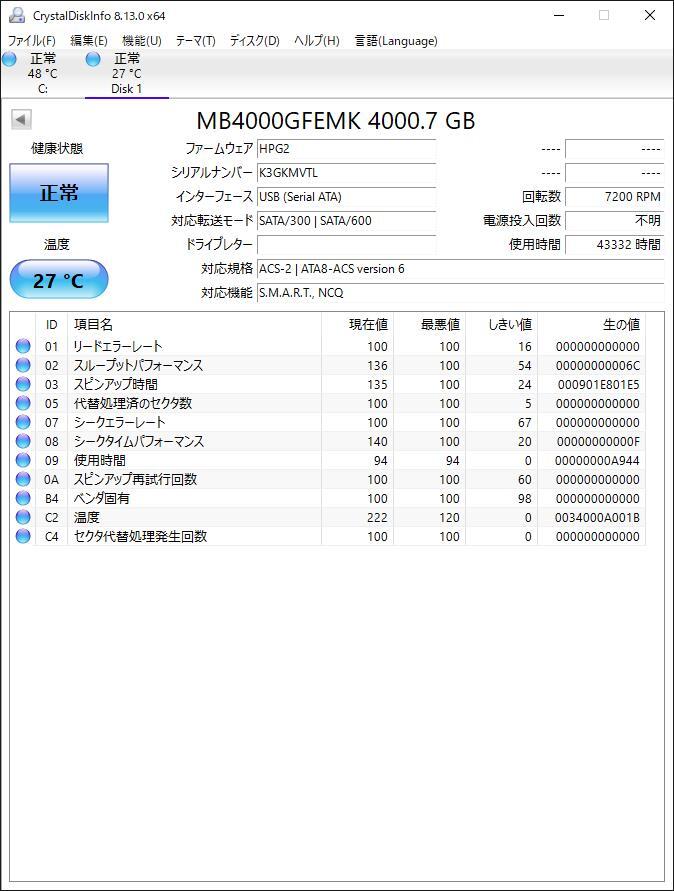674x891 pixels.
Task: Click the 最悪値 column header
Action: point(430,324)
